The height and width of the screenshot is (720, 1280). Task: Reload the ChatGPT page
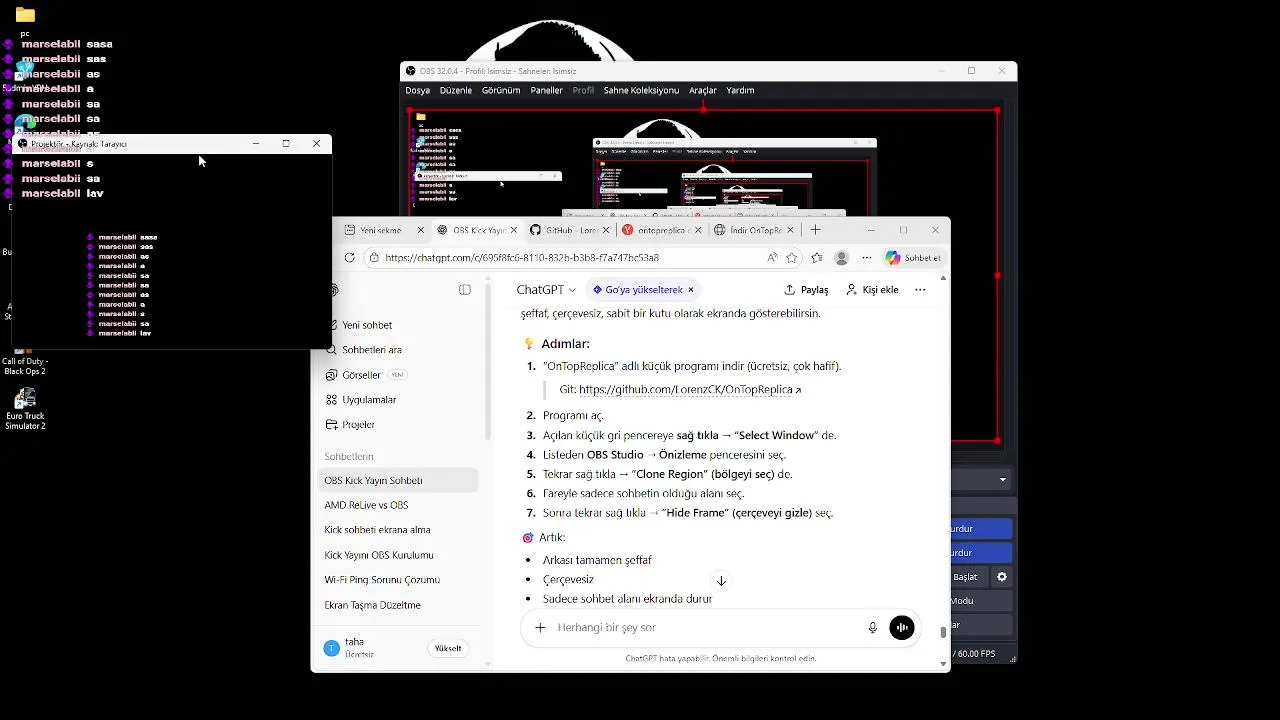pos(349,257)
